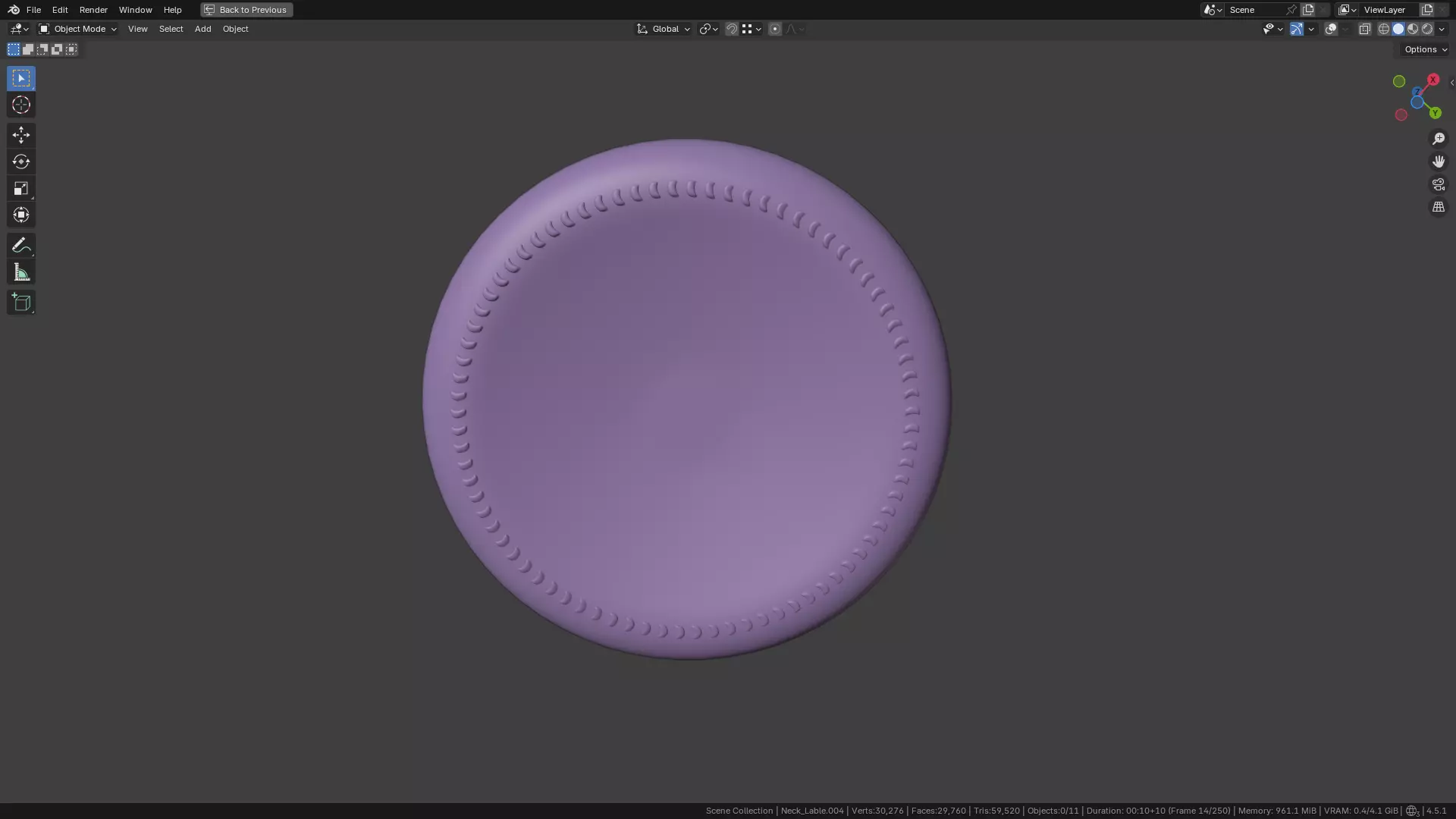Select the Move tool
This screenshot has height=819, width=1456.
(x=20, y=135)
